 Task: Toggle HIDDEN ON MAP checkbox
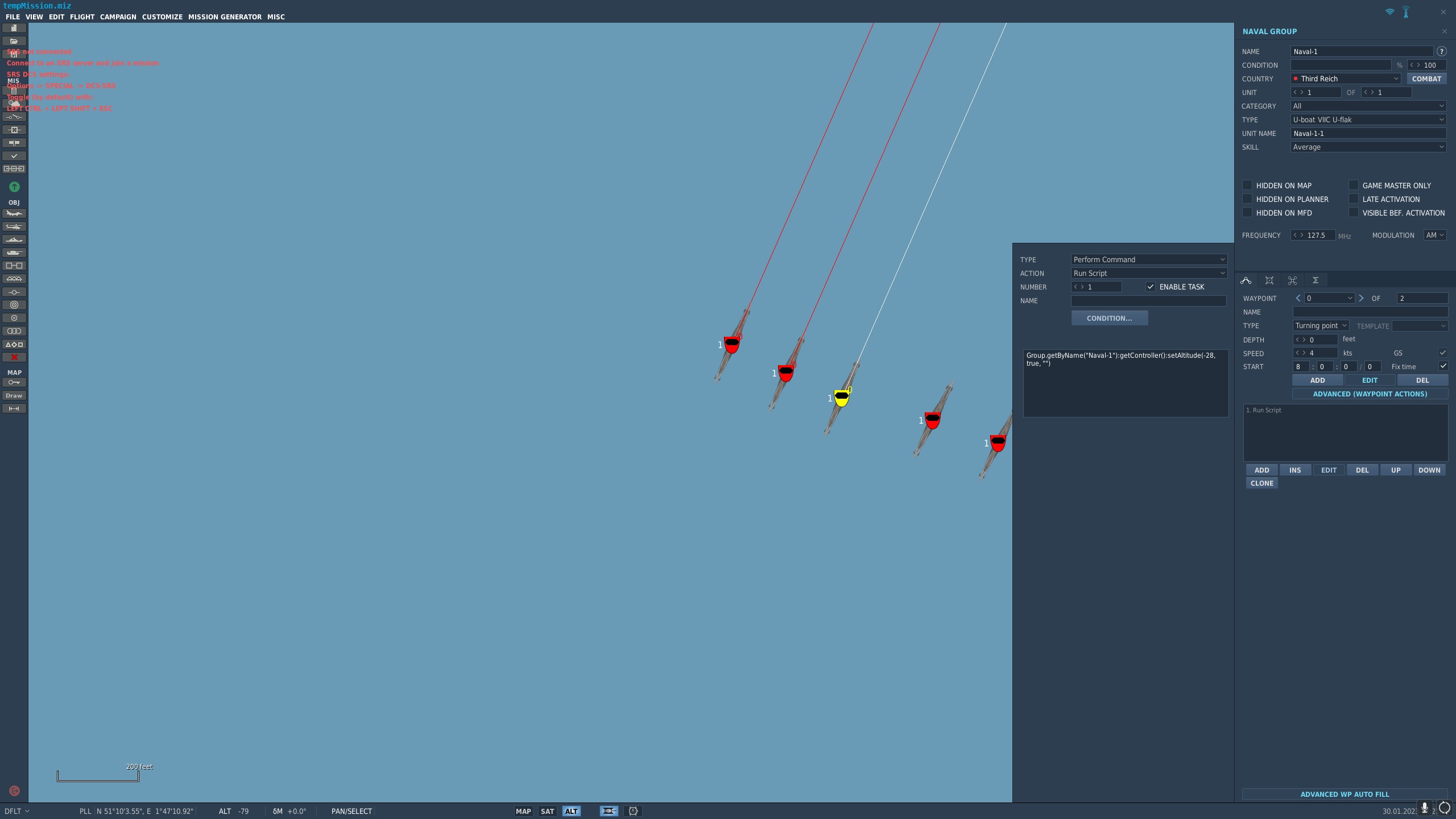(x=1247, y=185)
